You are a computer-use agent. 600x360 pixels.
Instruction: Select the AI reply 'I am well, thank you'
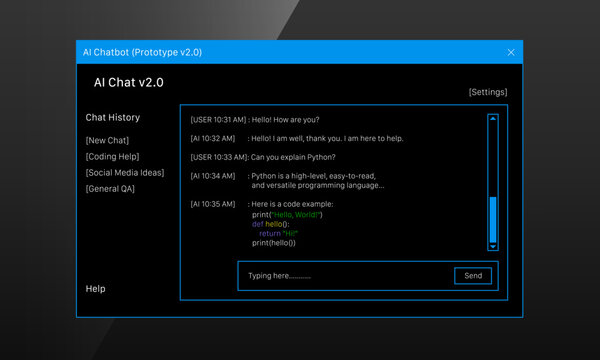tap(307, 138)
